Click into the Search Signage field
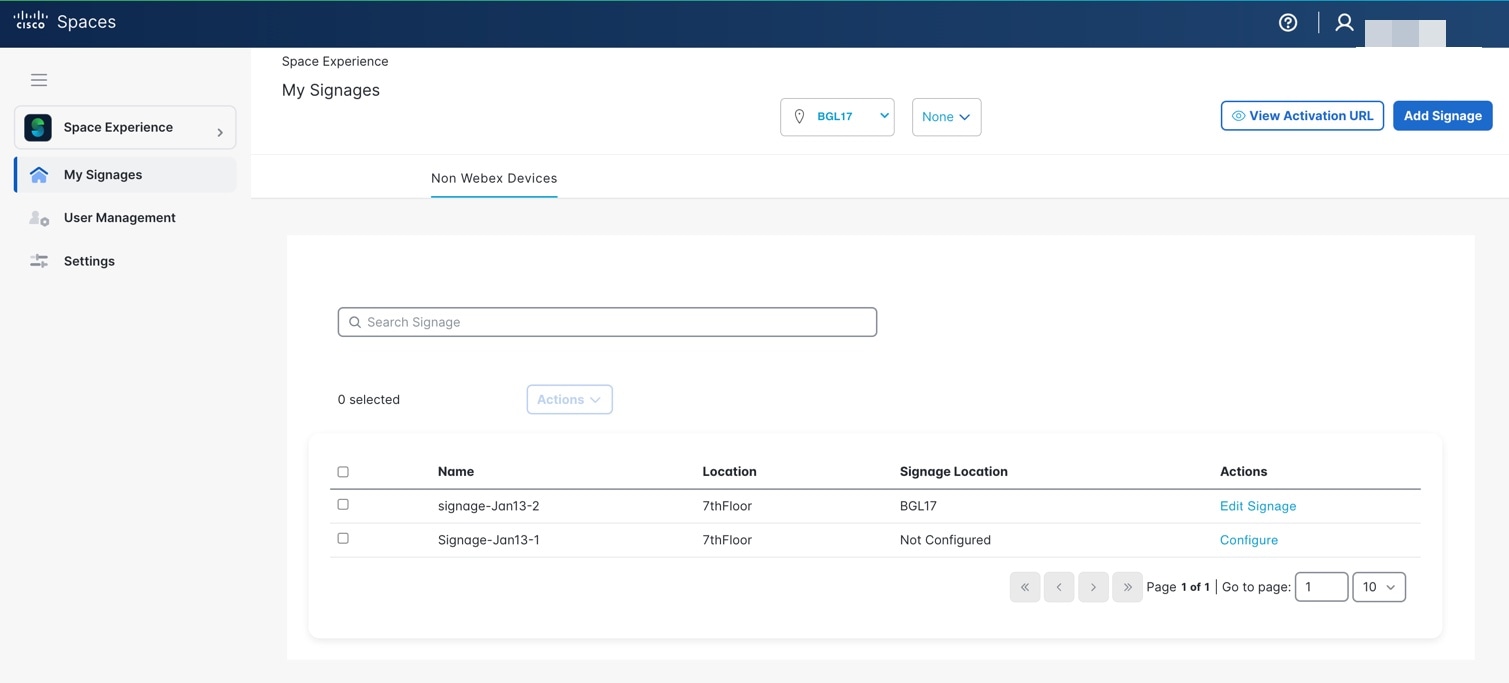The width and height of the screenshot is (1509, 683). pos(607,322)
